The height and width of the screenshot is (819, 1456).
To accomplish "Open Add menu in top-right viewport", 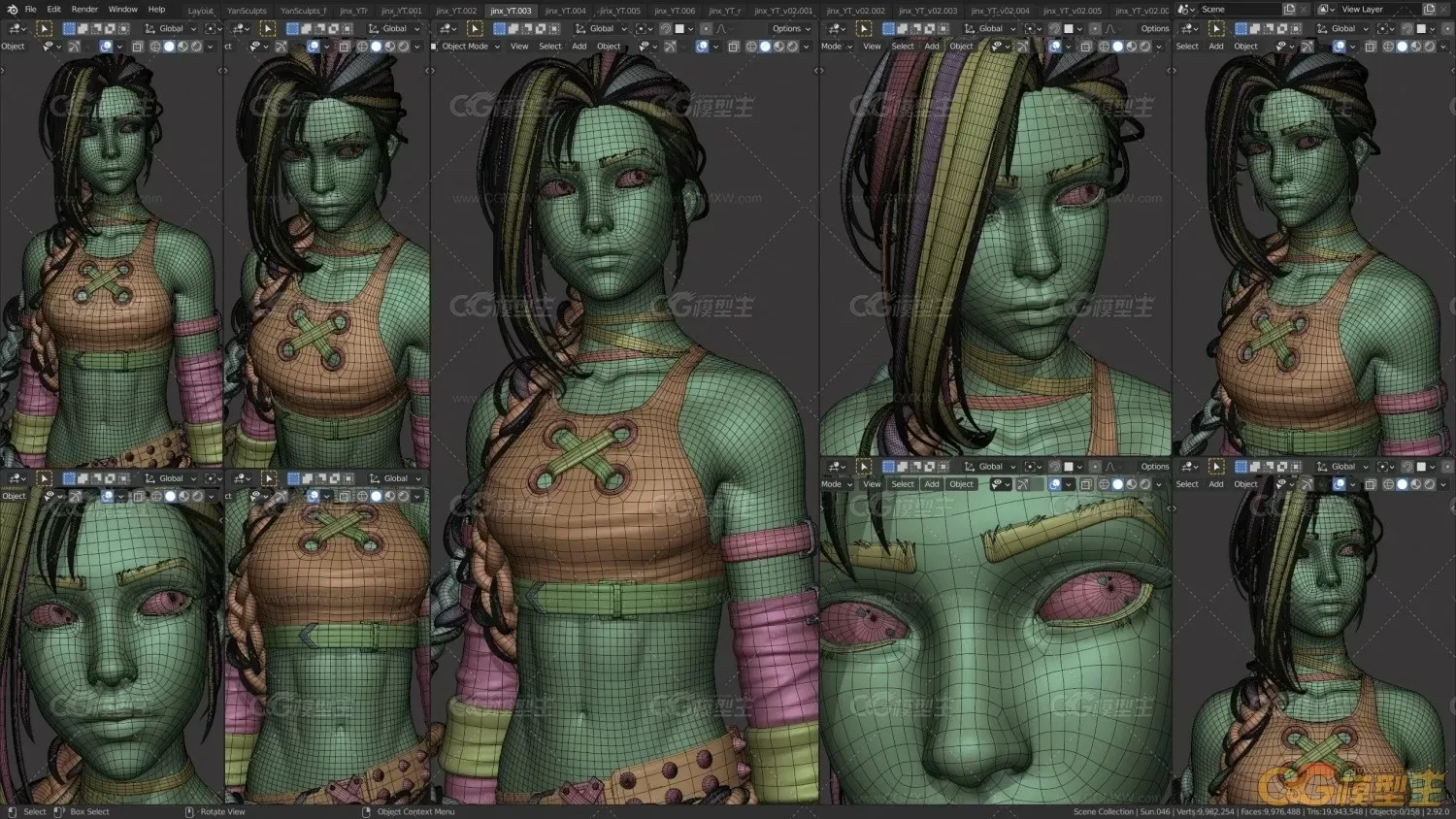I will pyautogui.click(x=1216, y=46).
